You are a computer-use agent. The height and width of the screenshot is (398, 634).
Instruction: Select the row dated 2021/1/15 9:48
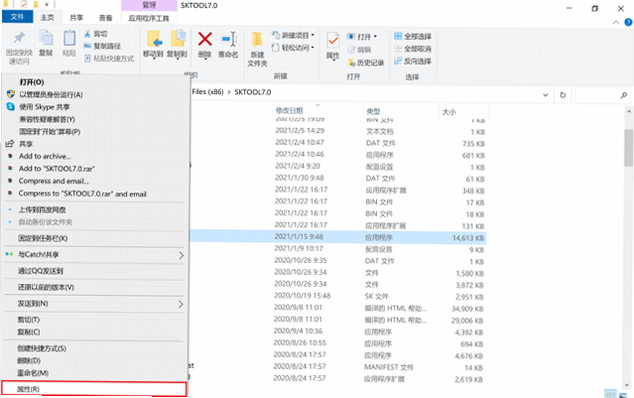click(338, 237)
